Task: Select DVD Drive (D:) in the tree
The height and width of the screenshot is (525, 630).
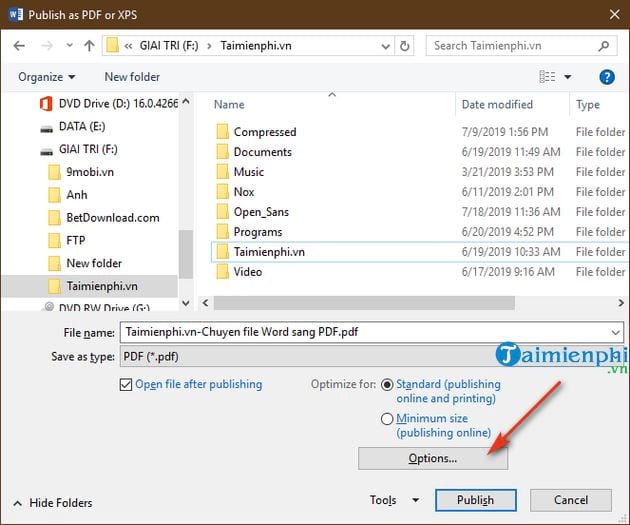Action: click(108, 104)
